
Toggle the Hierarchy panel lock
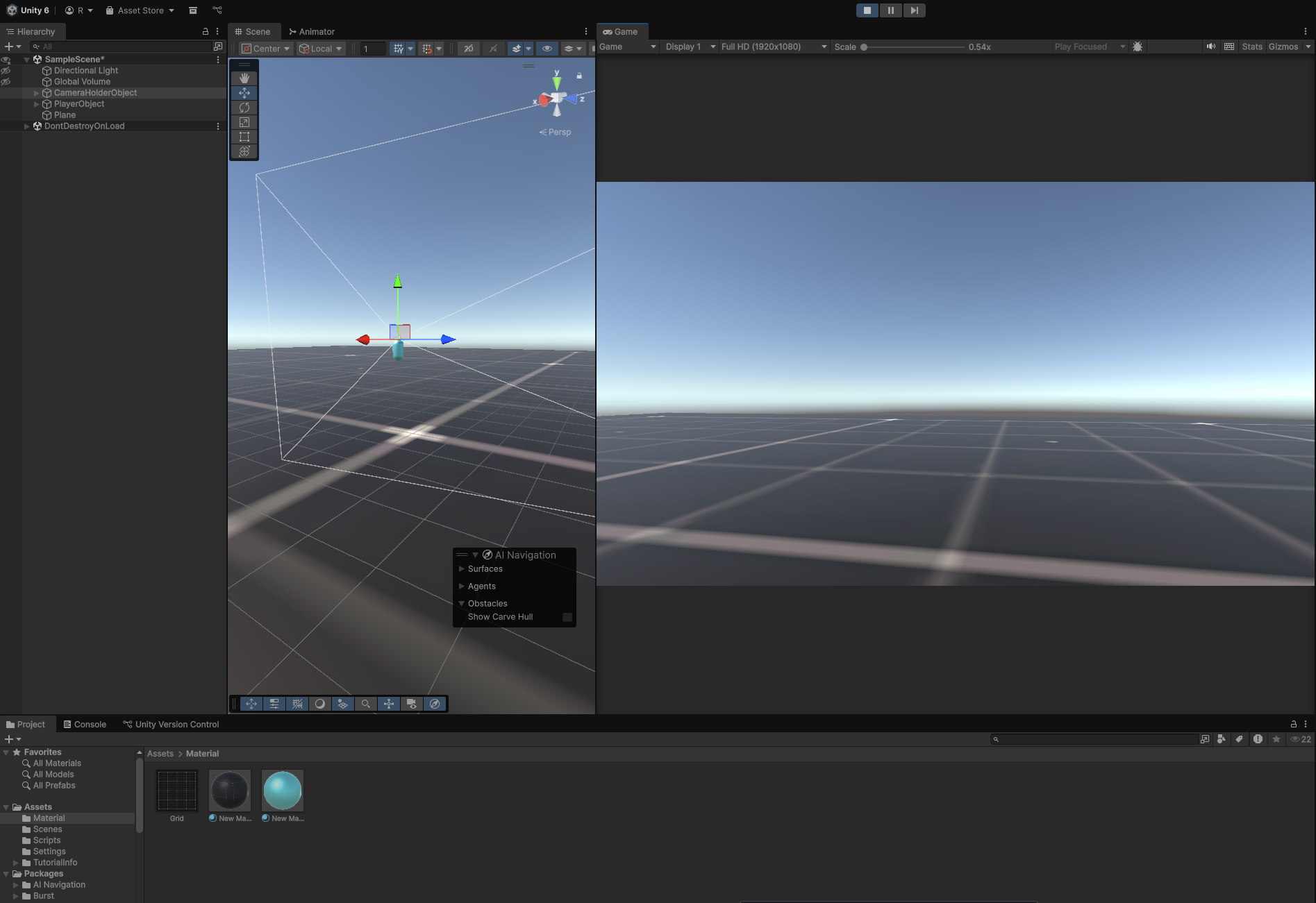click(205, 31)
